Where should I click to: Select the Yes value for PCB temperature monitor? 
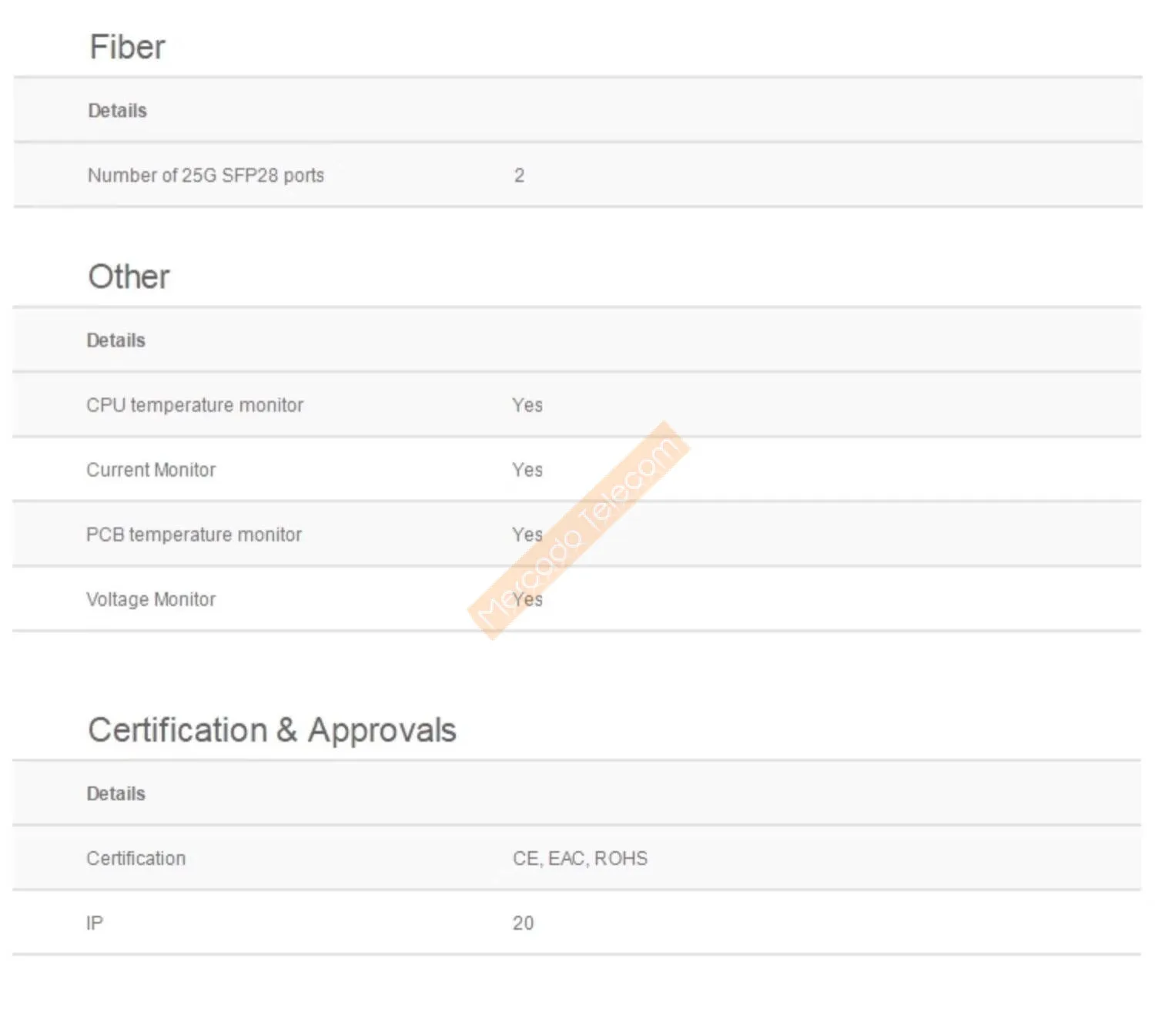pyautogui.click(x=527, y=535)
